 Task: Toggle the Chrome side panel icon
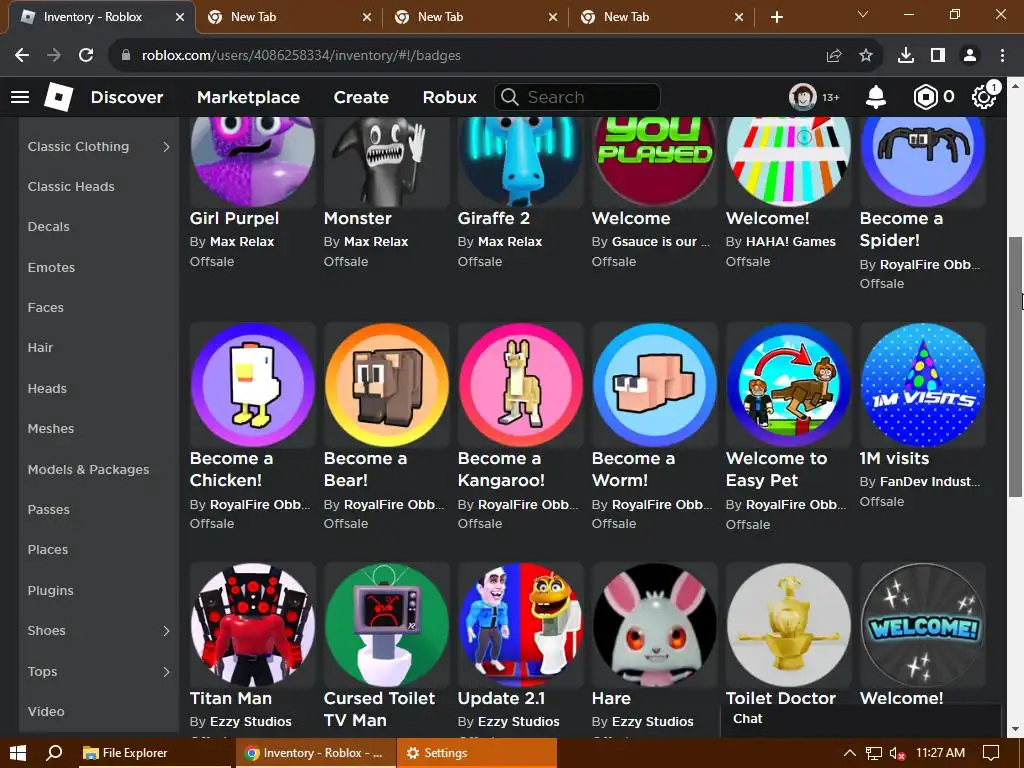[x=938, y=56]
